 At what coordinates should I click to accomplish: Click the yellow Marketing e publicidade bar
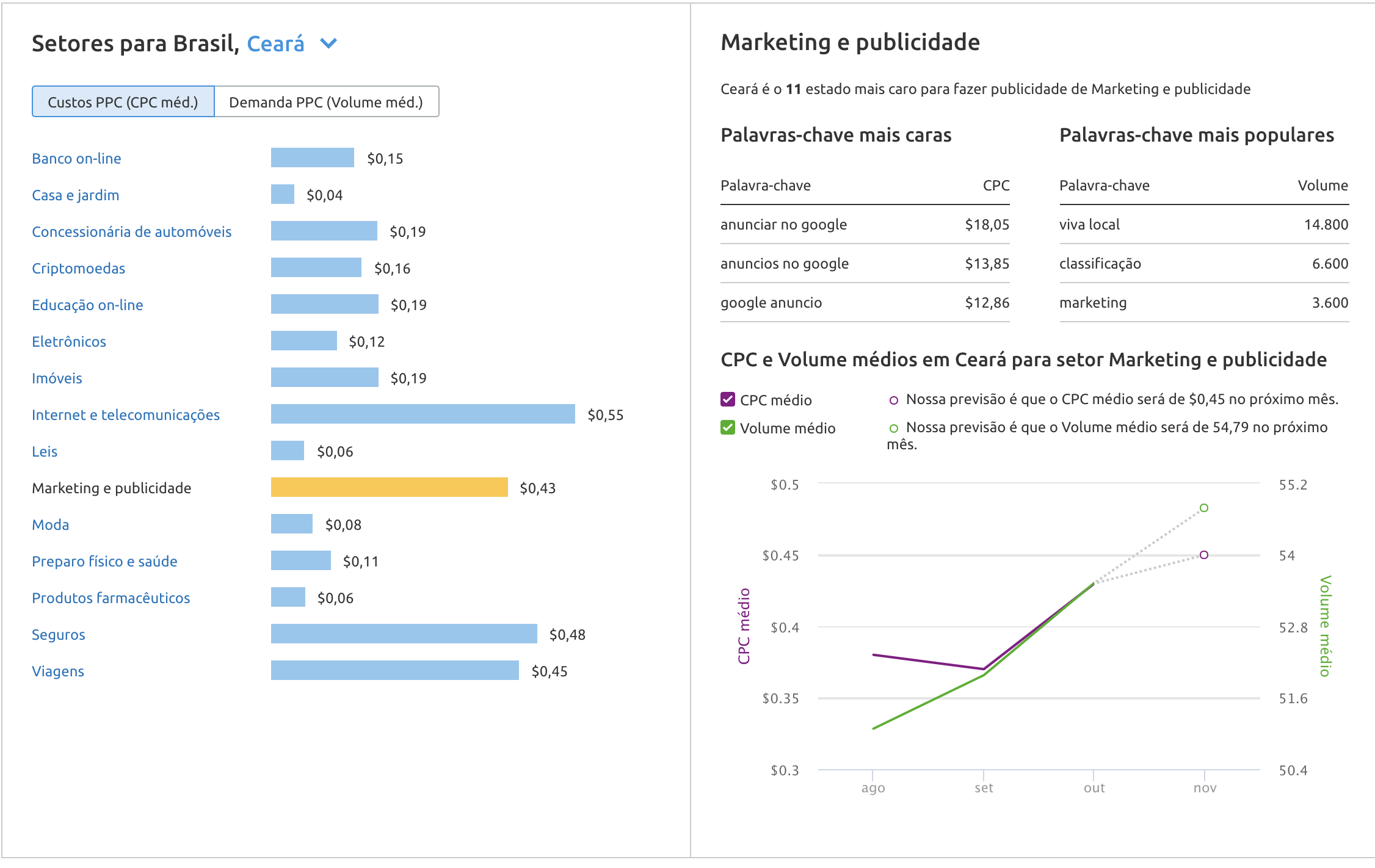click(390, 487)
